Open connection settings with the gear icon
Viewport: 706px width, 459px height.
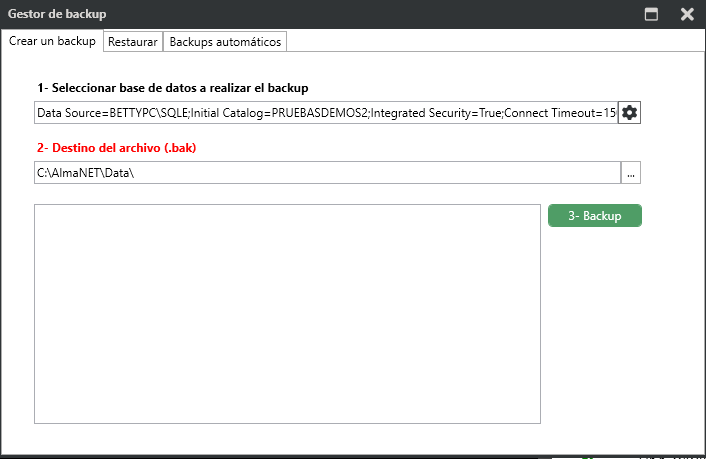click(x=629, y=113)
